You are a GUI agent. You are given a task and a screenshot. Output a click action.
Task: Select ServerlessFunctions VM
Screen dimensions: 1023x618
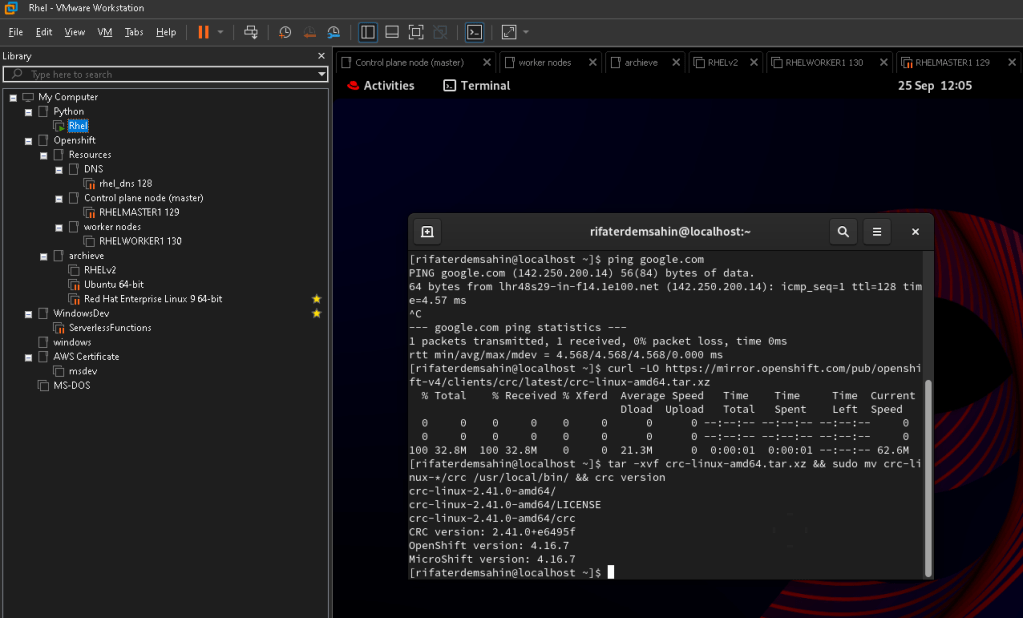tap(110, 328)
